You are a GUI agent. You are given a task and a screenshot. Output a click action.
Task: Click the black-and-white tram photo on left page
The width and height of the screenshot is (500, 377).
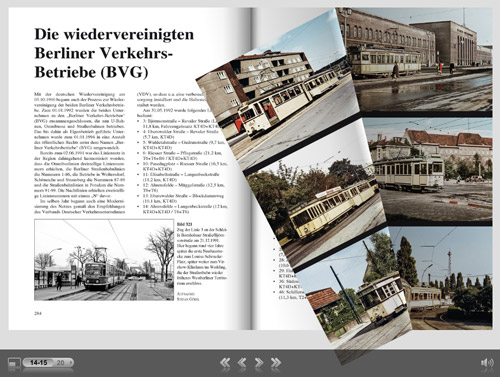click(104, 260)
